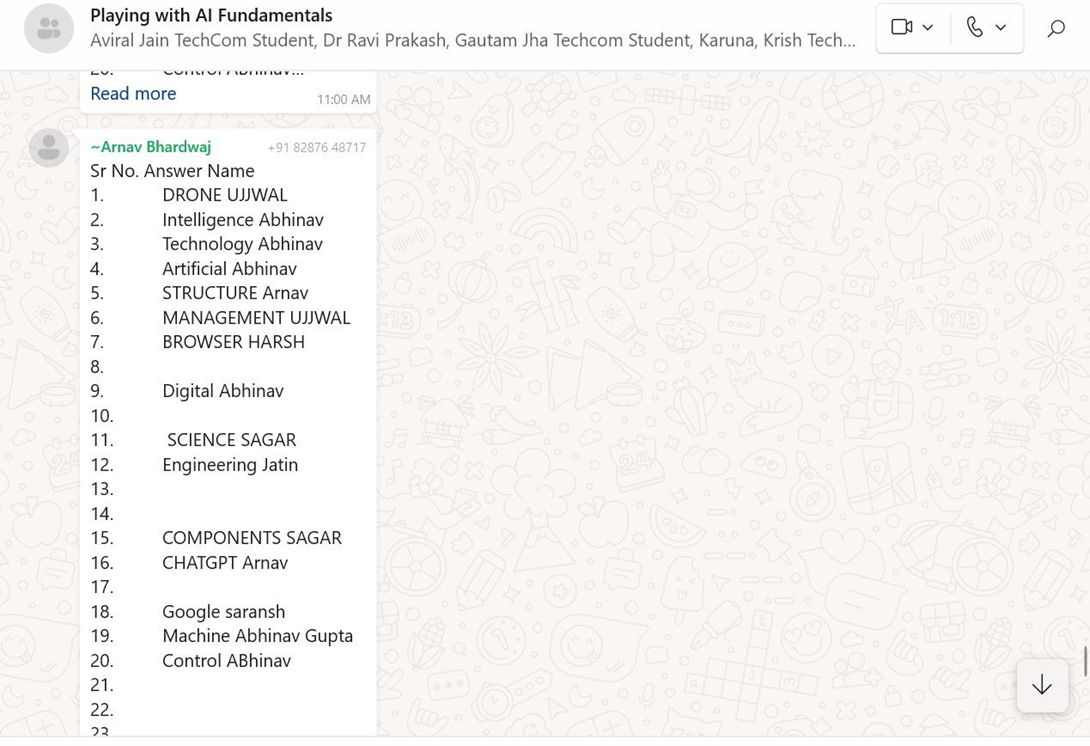Click the empty entry number 14.
This screenshot has height=746, width=1090.
pyautogui.click(x=101, y=514)
